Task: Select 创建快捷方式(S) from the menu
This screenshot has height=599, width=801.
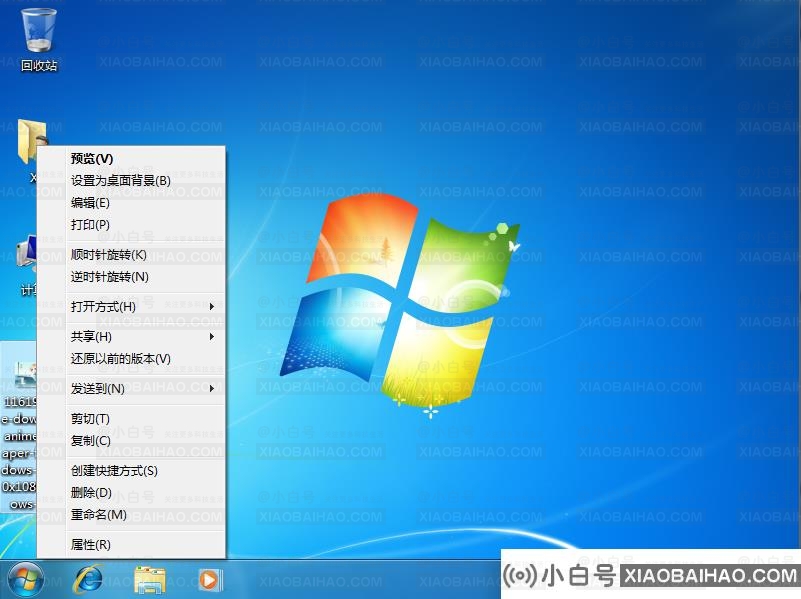Action: [x=132, y=471]
